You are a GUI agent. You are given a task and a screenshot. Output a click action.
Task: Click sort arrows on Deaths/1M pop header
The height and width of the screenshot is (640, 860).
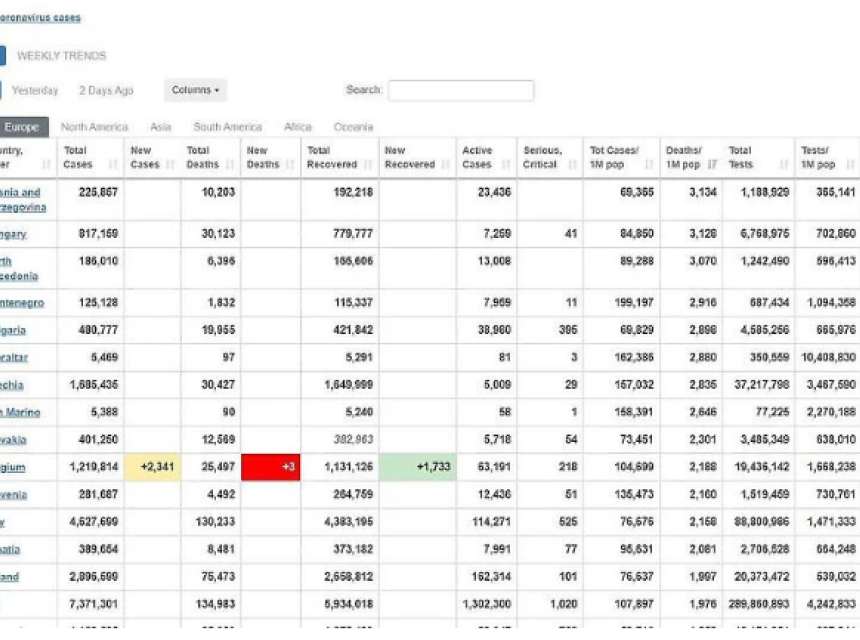[713, 165]
